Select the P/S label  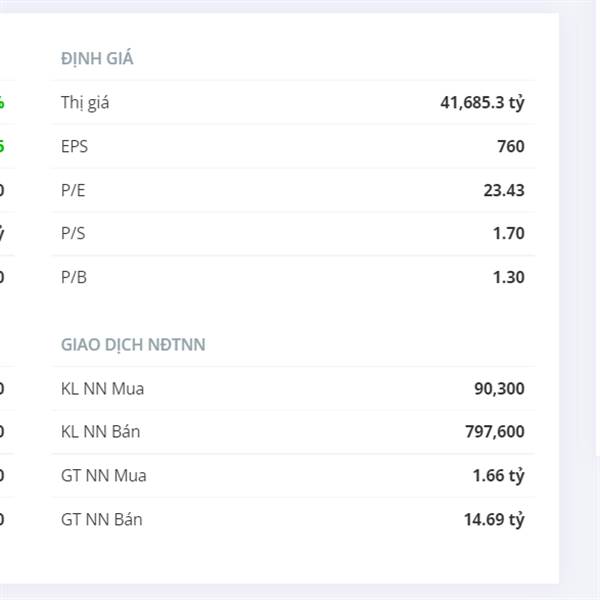(x=73, y=233)
